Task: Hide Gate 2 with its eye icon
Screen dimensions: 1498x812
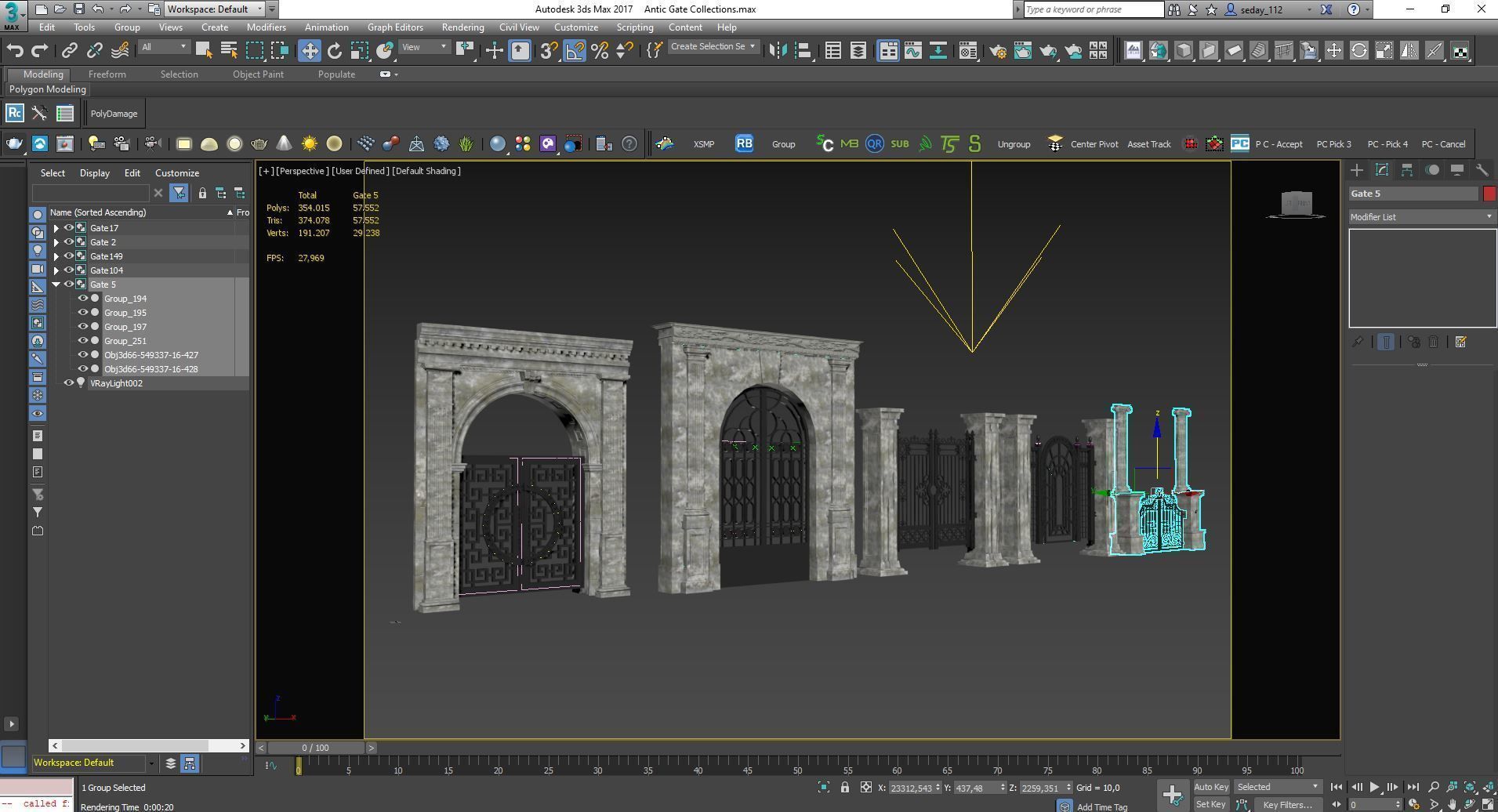Action: tap(69, 242)
